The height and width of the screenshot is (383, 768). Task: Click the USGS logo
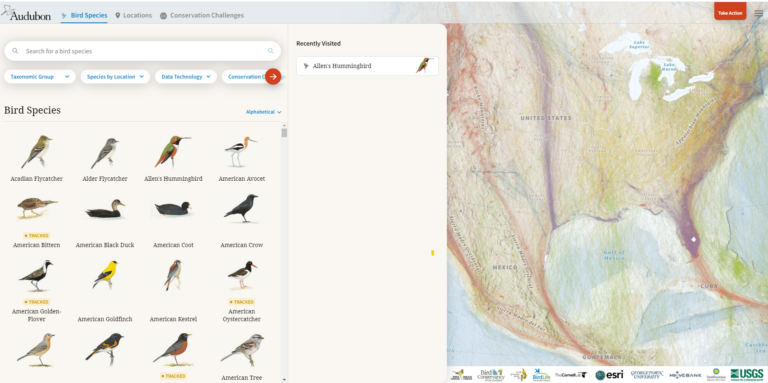746,375
